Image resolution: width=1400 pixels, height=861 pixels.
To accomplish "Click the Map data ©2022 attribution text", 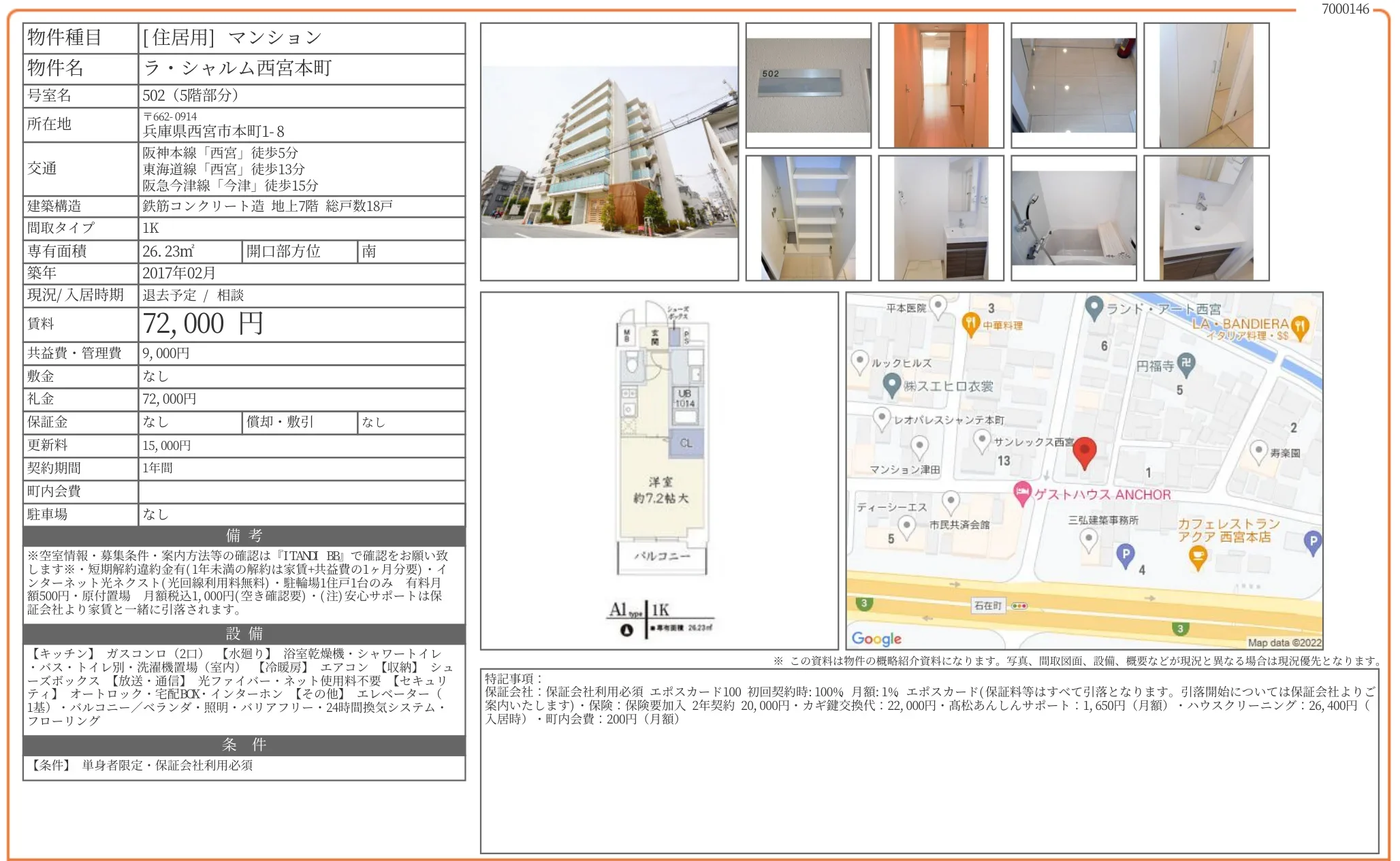I will point(1284,643).
